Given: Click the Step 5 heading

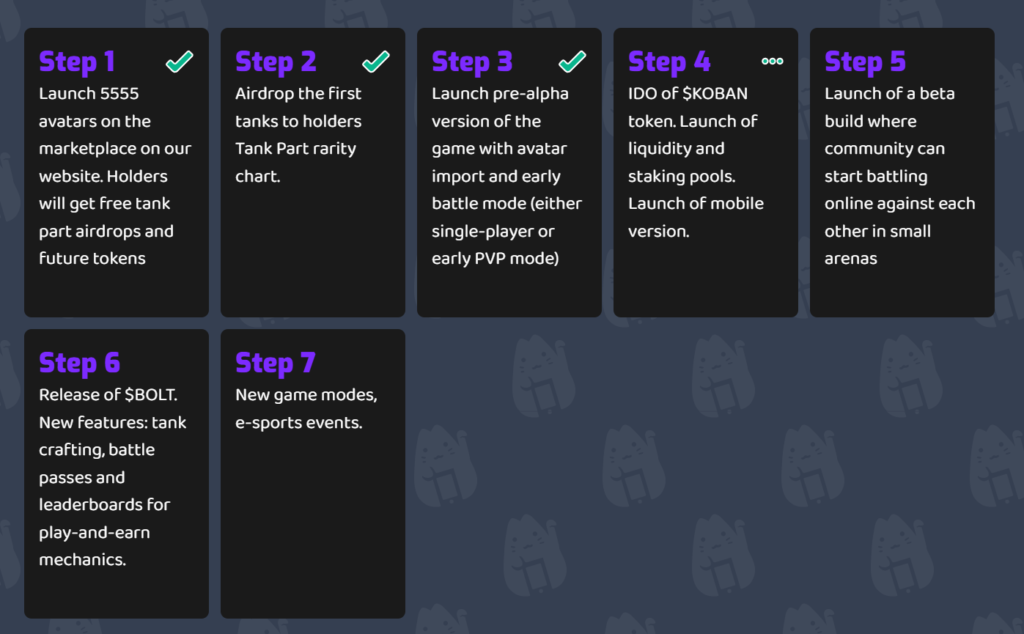Looking at the screenshot, I should click(865, 62).
